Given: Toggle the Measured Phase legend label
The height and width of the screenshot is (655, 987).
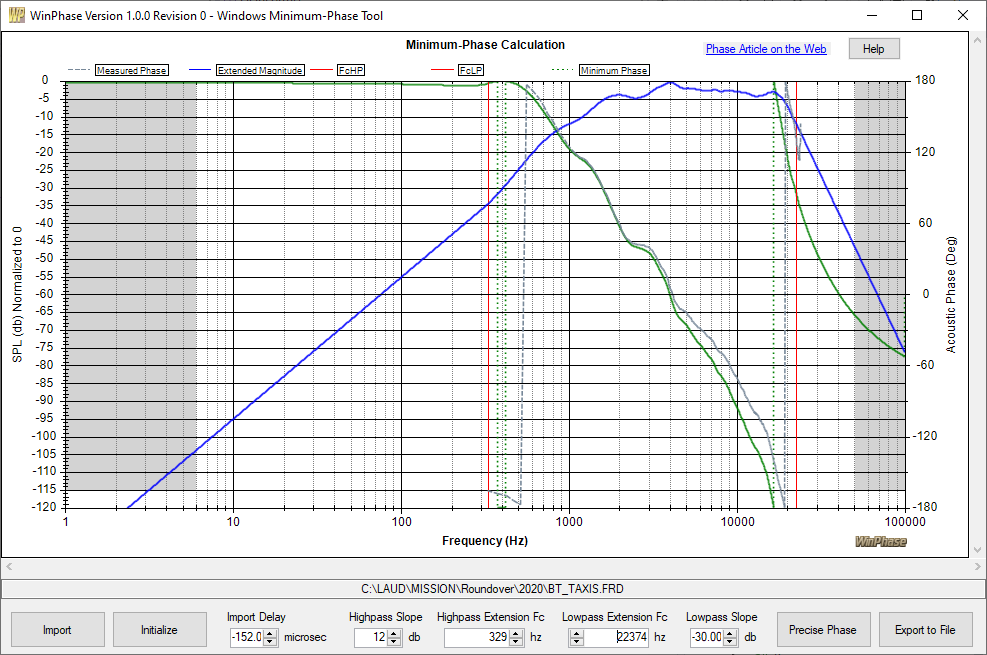Looking at the screenshot, I should tap(130, 70).
